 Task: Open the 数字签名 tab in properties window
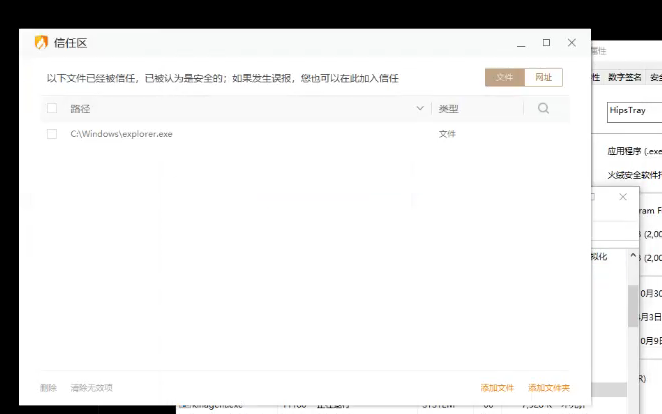coord(625,77)
